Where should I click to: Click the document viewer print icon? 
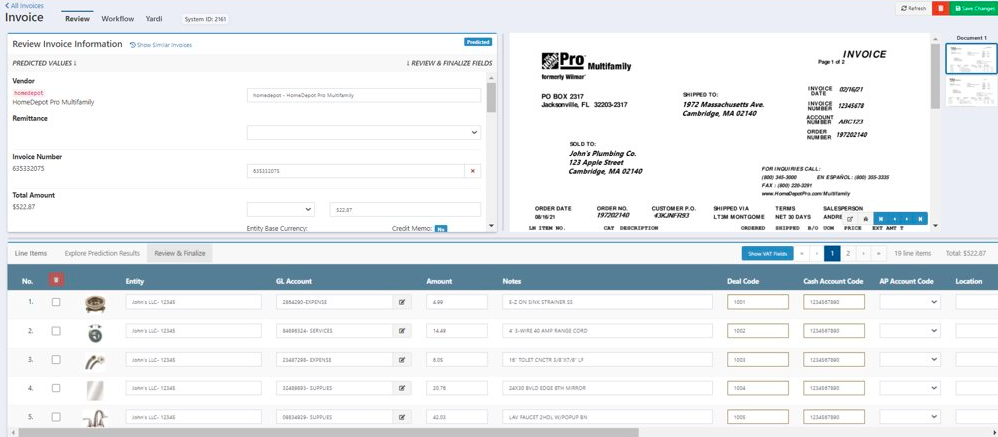tap(865, 219)
